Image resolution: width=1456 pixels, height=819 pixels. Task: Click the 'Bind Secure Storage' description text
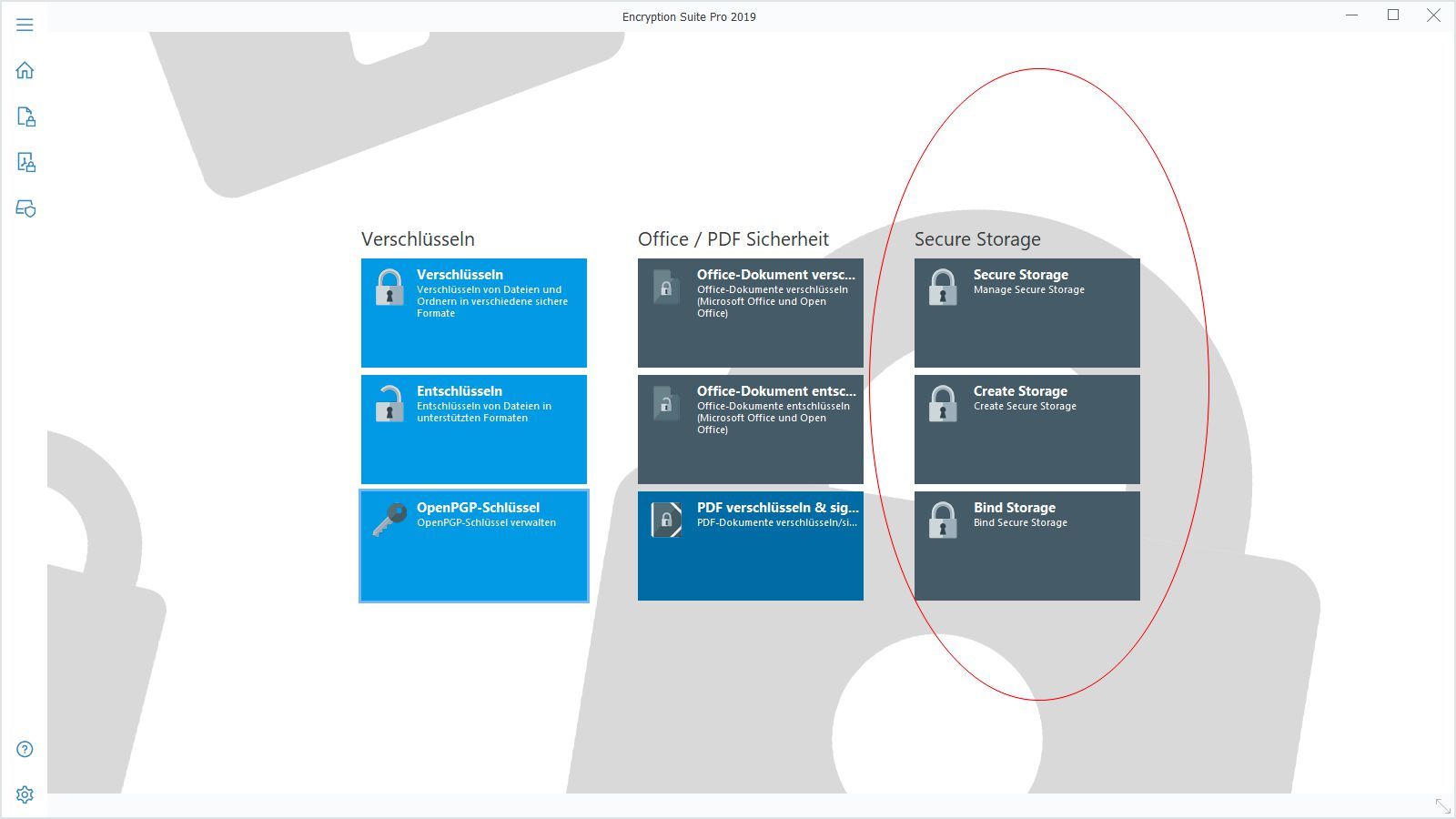tap(1020, 522)
